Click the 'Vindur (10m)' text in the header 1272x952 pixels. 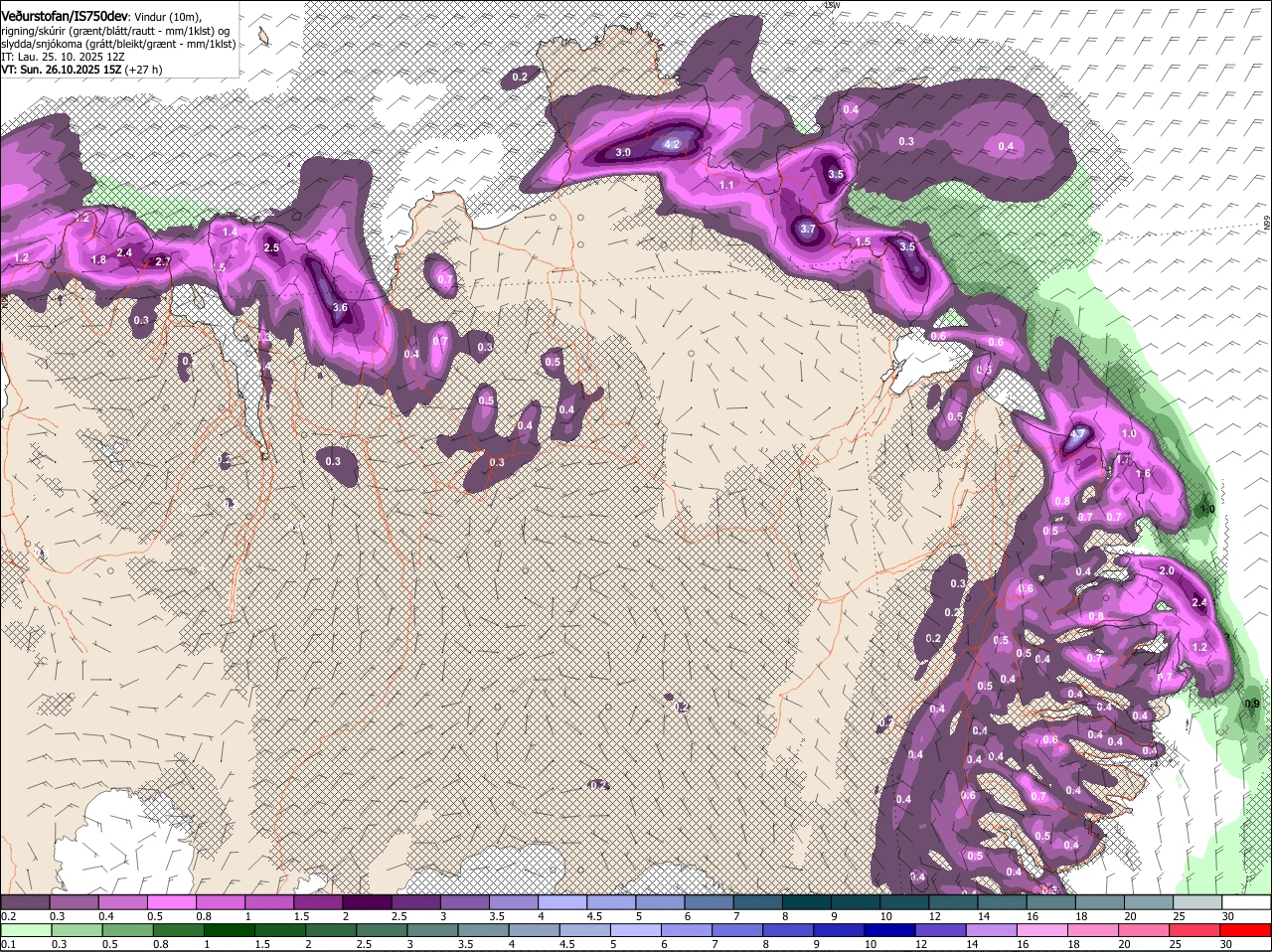(168, 16)
